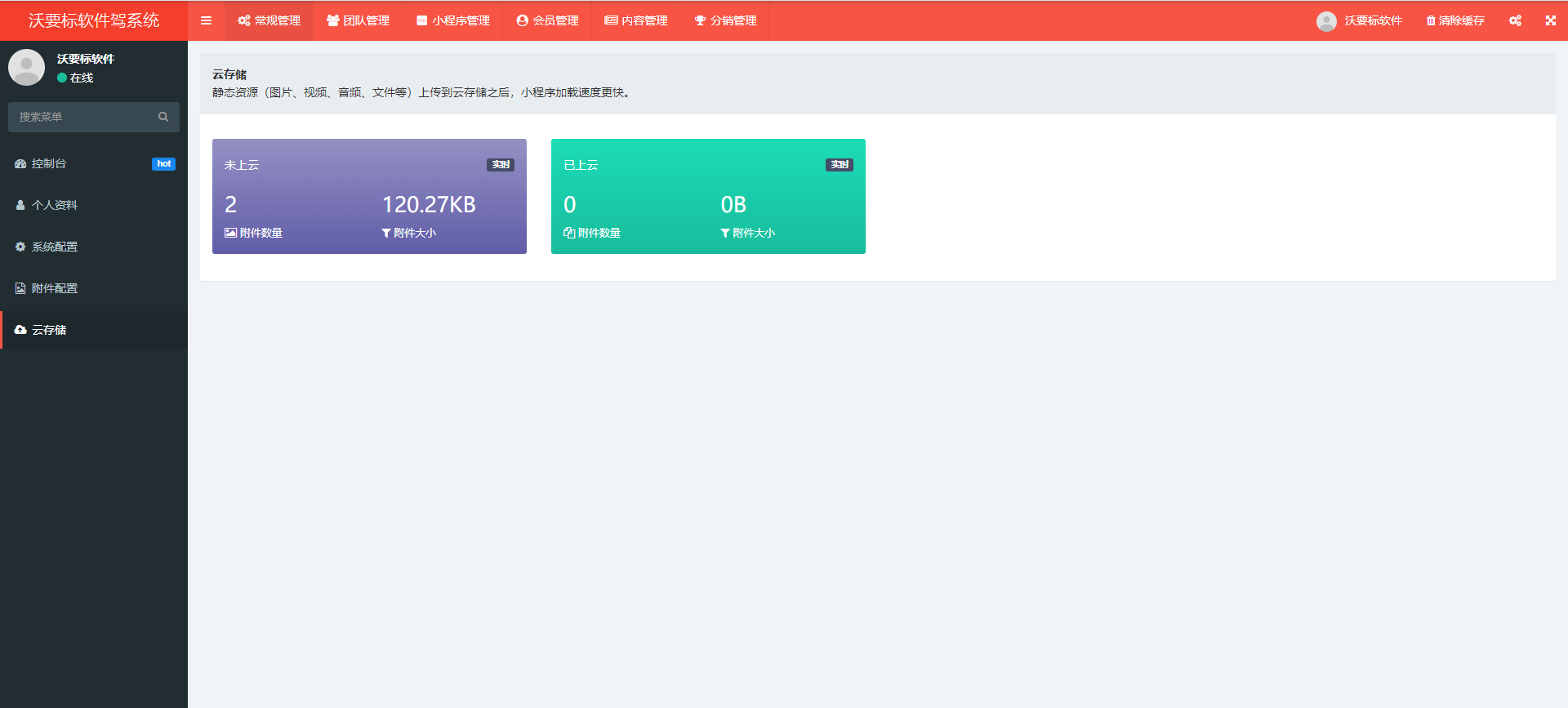Click the user avatar in the top bar
This screenshot has width=1568, height=708.
(x=1326, y=21)
